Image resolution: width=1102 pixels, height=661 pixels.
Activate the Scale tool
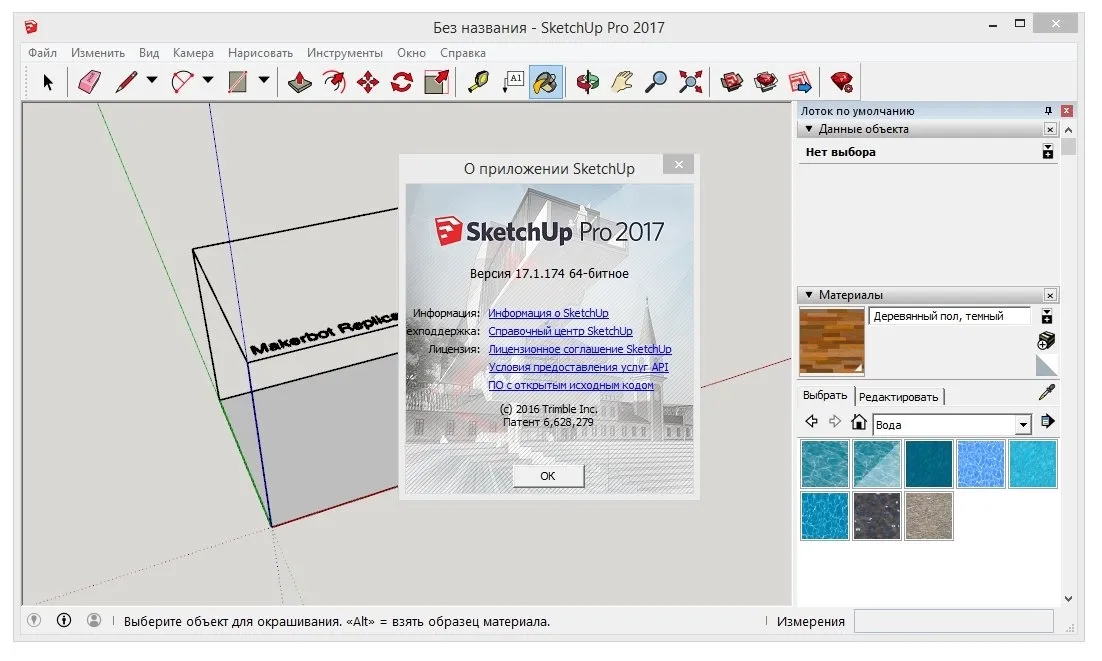point(436,82)
